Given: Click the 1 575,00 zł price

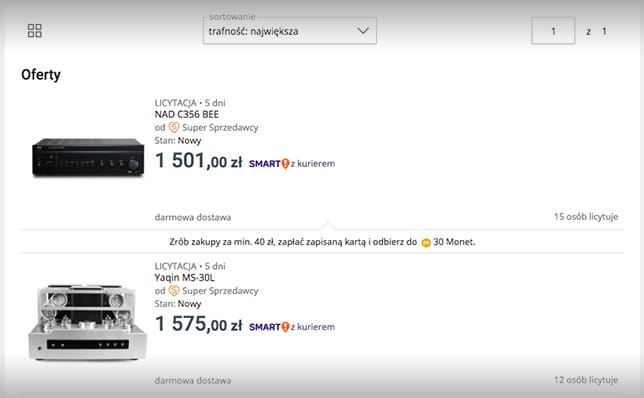Looking at the screenshot, I should tap(198, 324).
